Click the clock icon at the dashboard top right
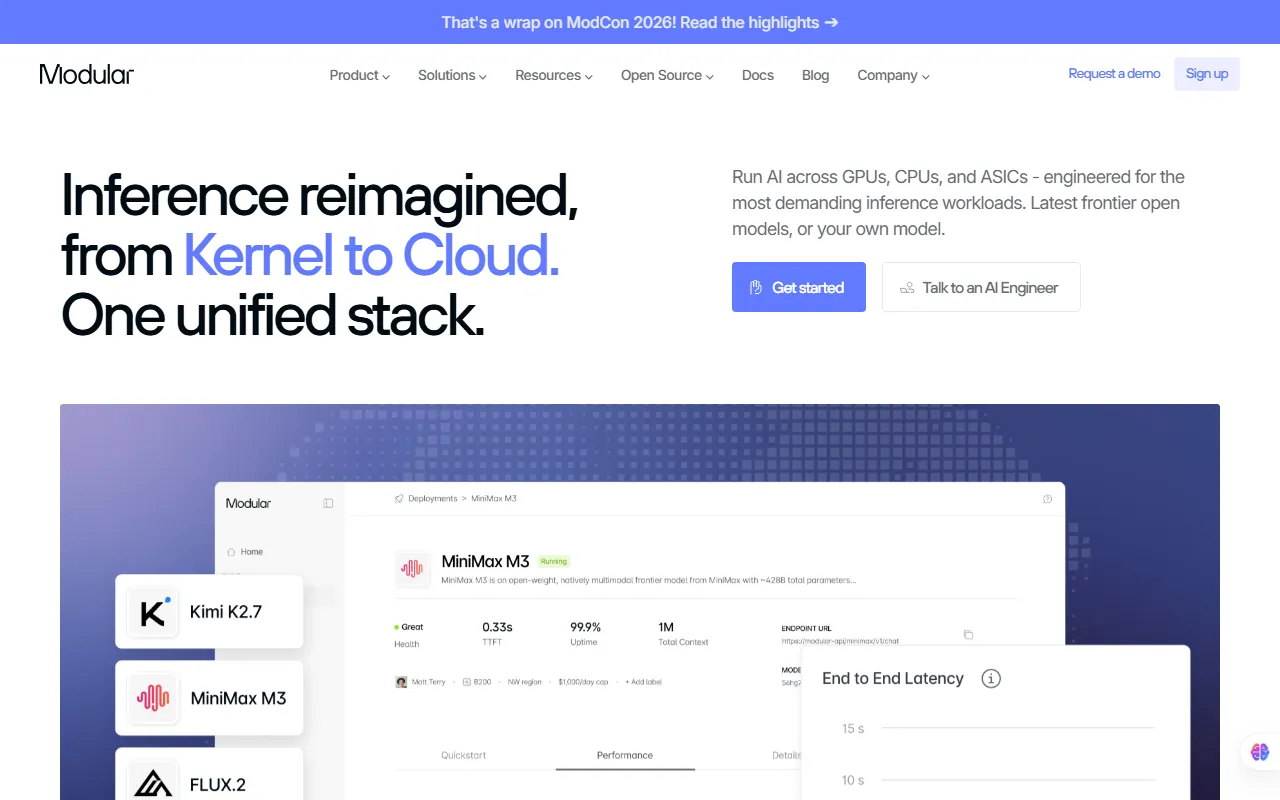Viewport: 1280px width, 800px height. 1047,498
